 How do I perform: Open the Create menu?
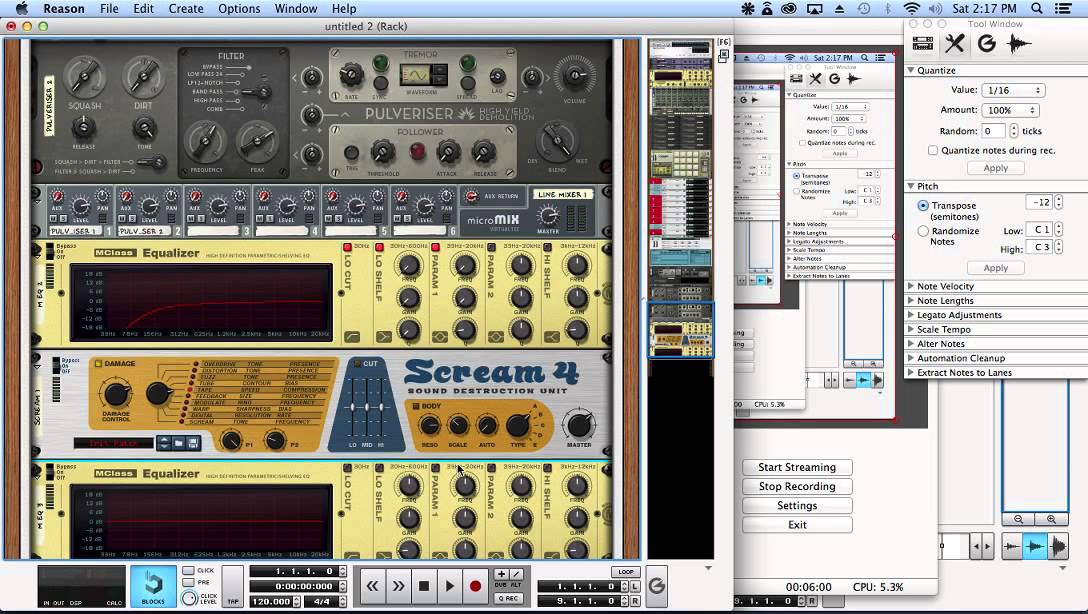[x=186, y=8]
